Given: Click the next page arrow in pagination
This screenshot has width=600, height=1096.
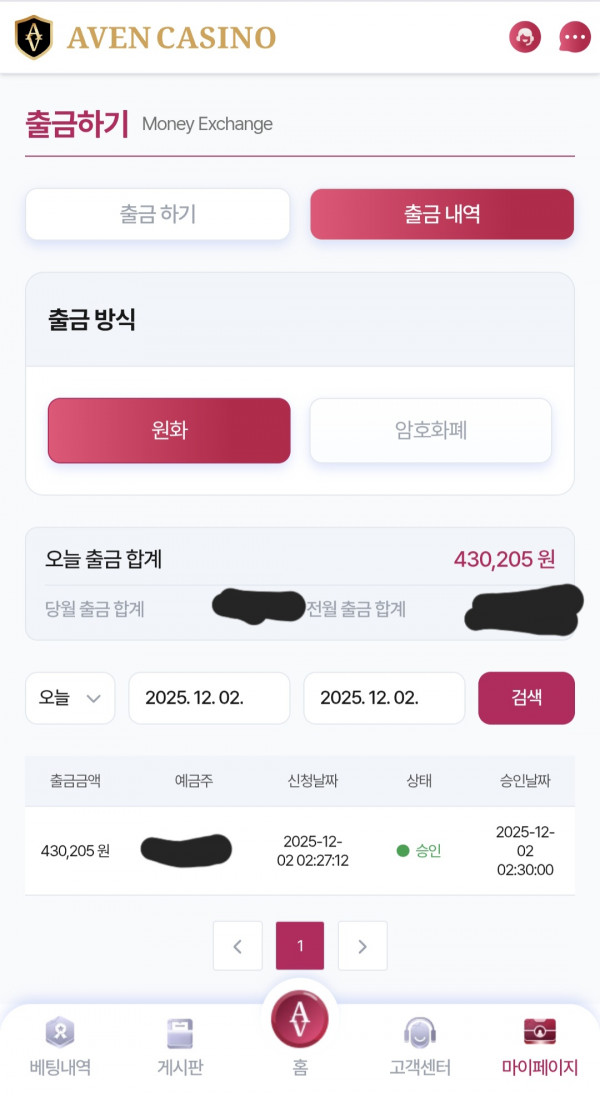Looking at the screenshot, I should tap(362, 945).
